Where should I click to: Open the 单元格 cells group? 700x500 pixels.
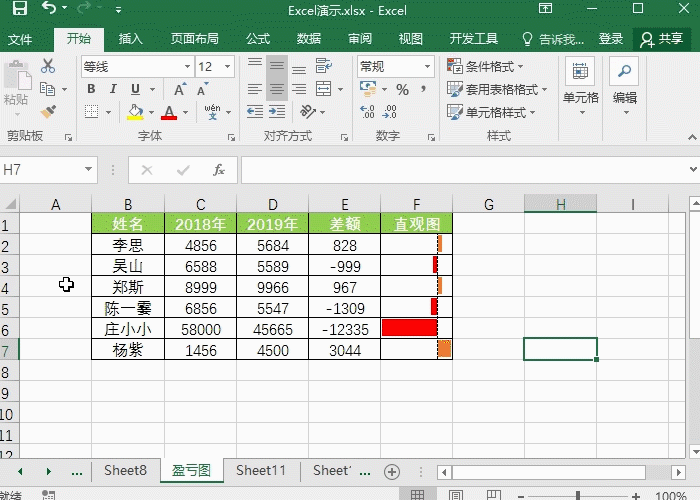click(580, 87)
